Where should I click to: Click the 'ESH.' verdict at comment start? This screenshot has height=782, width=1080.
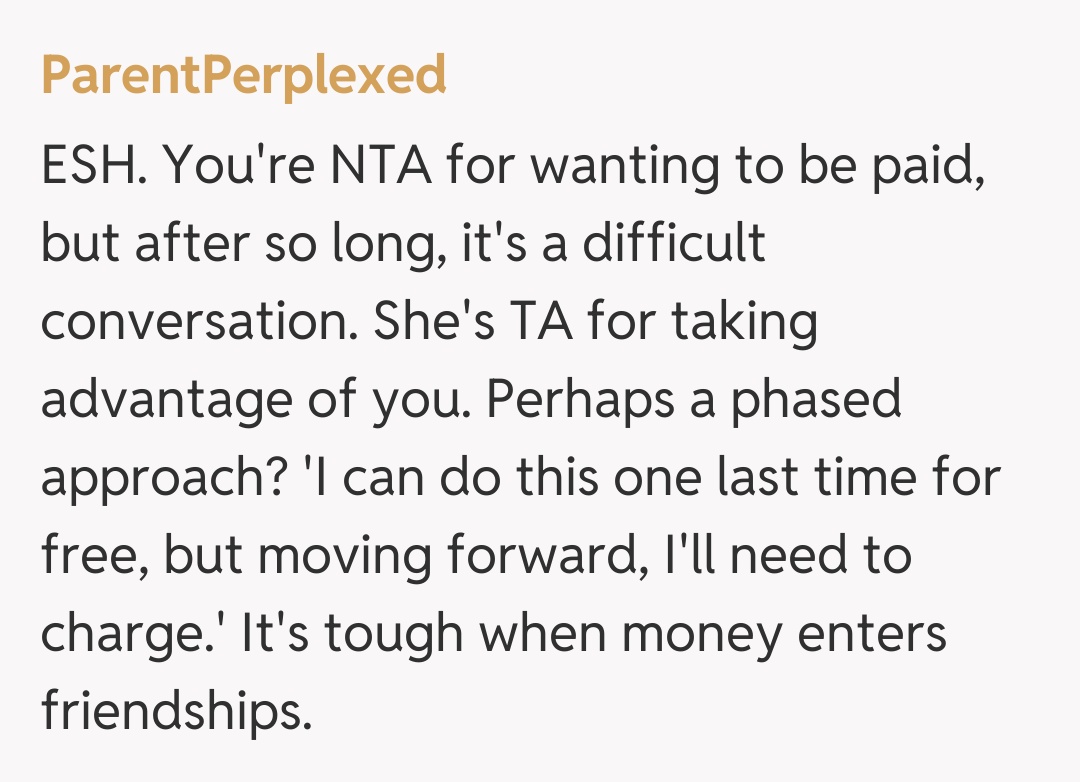[x=94, y=165]
